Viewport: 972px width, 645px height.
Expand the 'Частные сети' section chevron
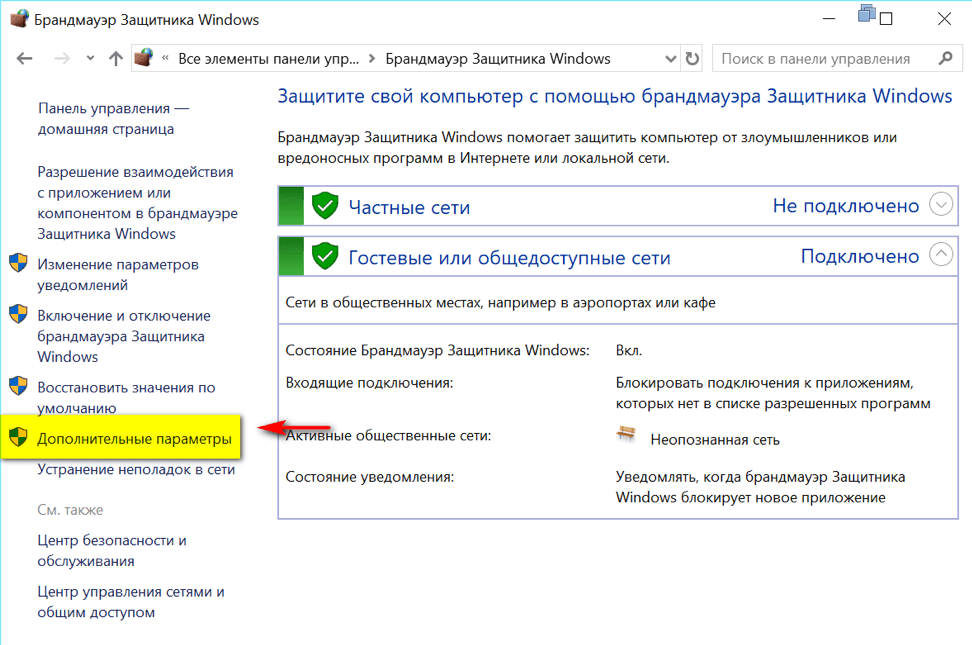[x=941, y=204]
